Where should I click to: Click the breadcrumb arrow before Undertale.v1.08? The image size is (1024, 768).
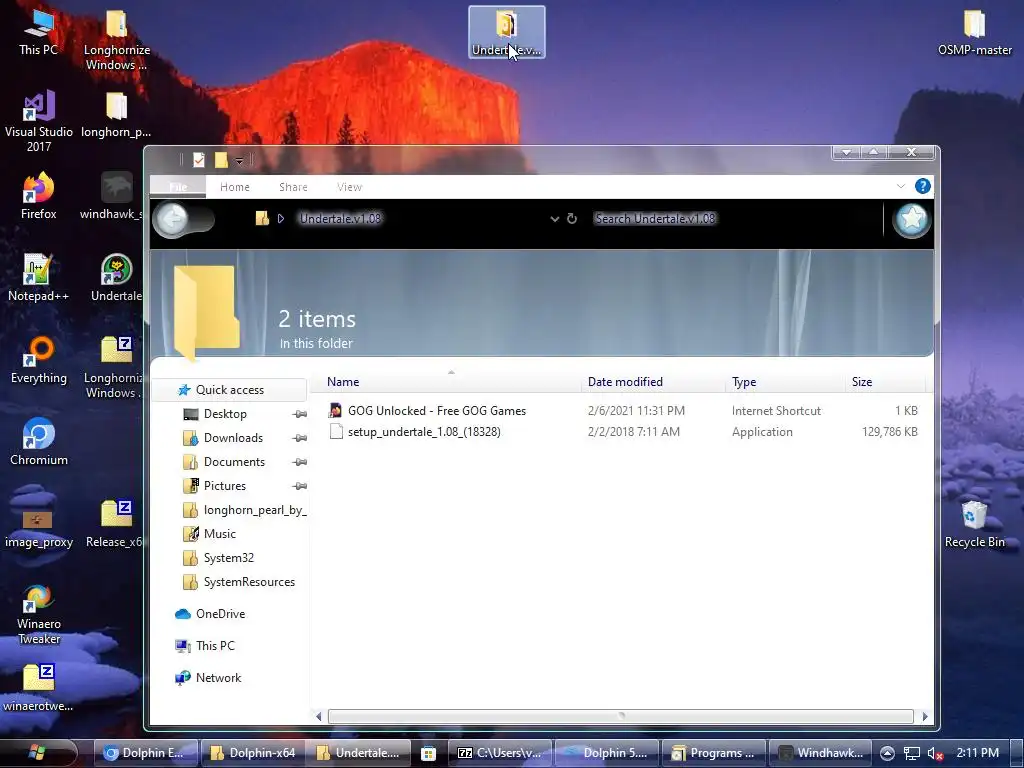(x=281, y=219)
